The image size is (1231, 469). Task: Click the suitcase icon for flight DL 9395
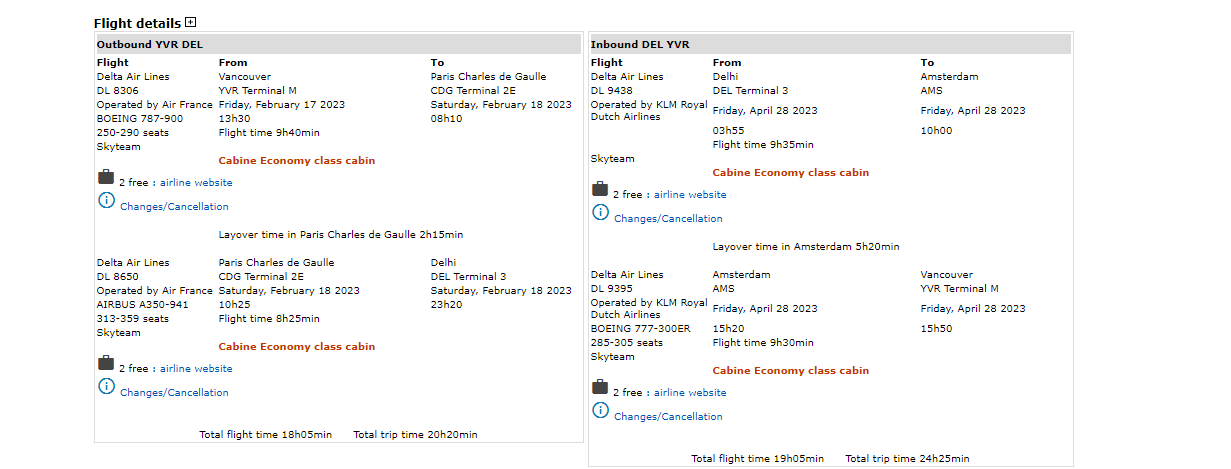click(x=600, y=388)
